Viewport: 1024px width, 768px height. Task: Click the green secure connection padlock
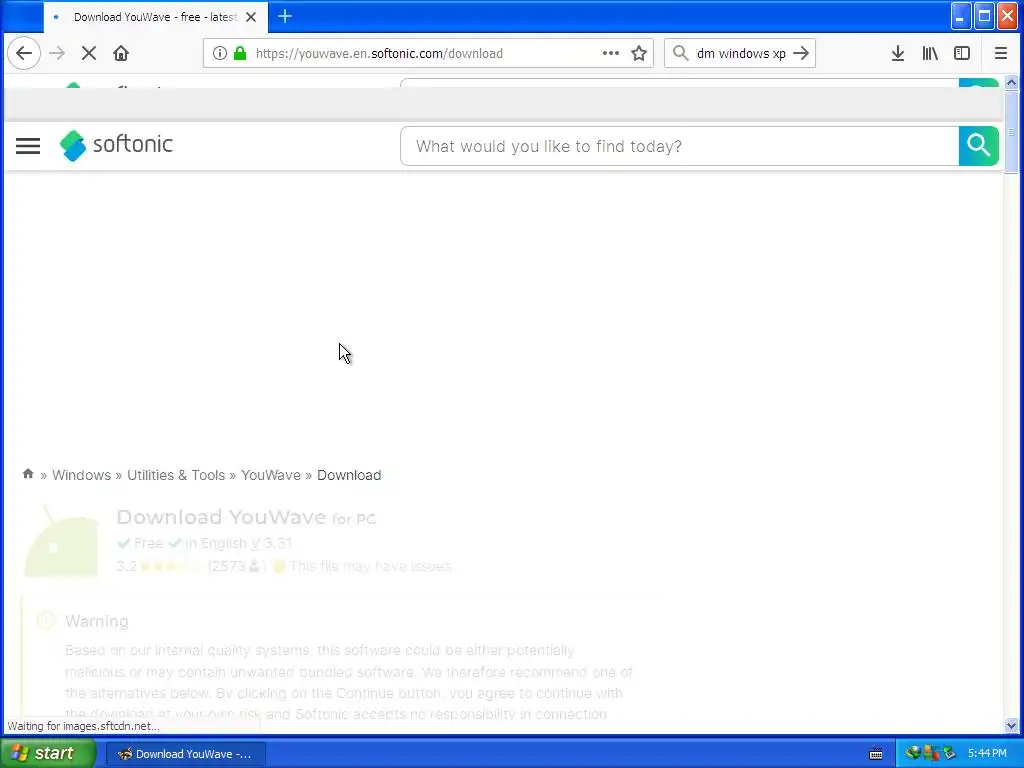click(x=240, y=53)
